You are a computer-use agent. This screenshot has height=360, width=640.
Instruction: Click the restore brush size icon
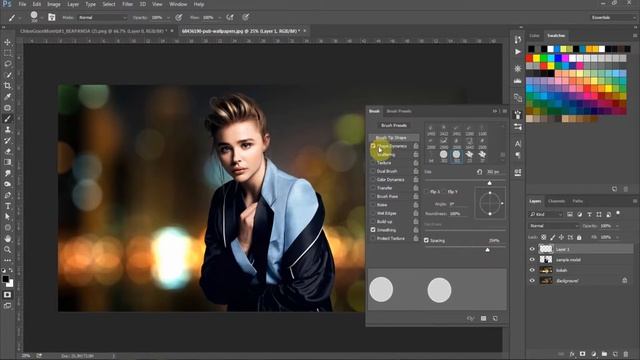click(x=480, y=172)
